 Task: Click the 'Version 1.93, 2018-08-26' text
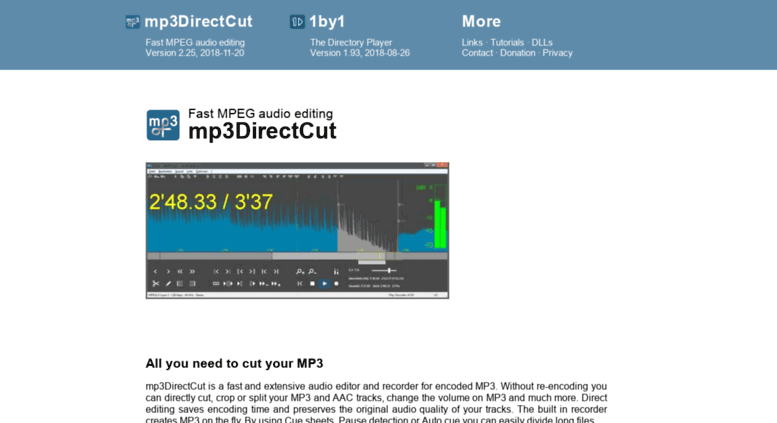point(360,53)
